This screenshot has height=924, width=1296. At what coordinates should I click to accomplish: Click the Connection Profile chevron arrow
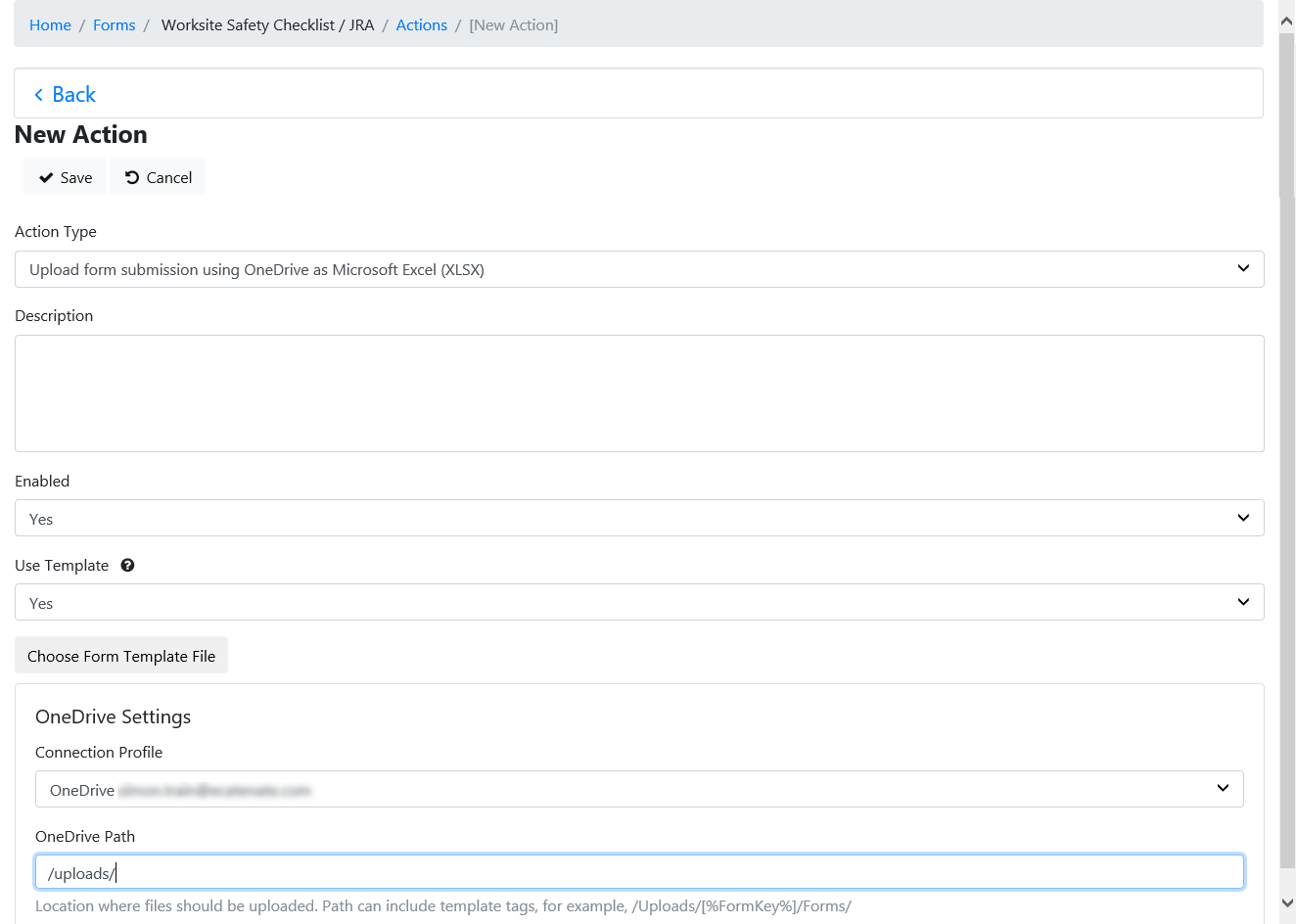[1223, 789]
